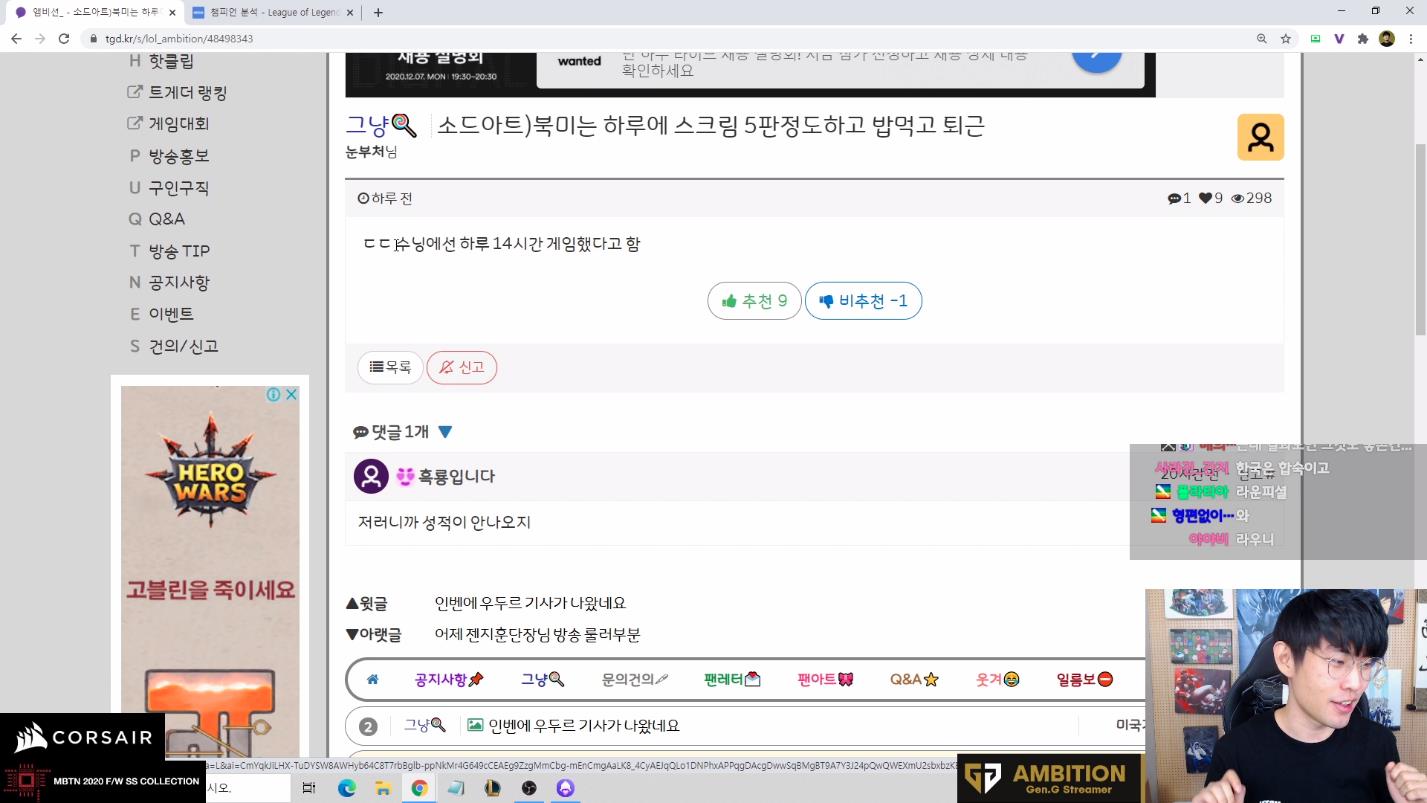Click the 그냥 category label in post title
Screen dimensions: 1427x803
pos(380,126)
